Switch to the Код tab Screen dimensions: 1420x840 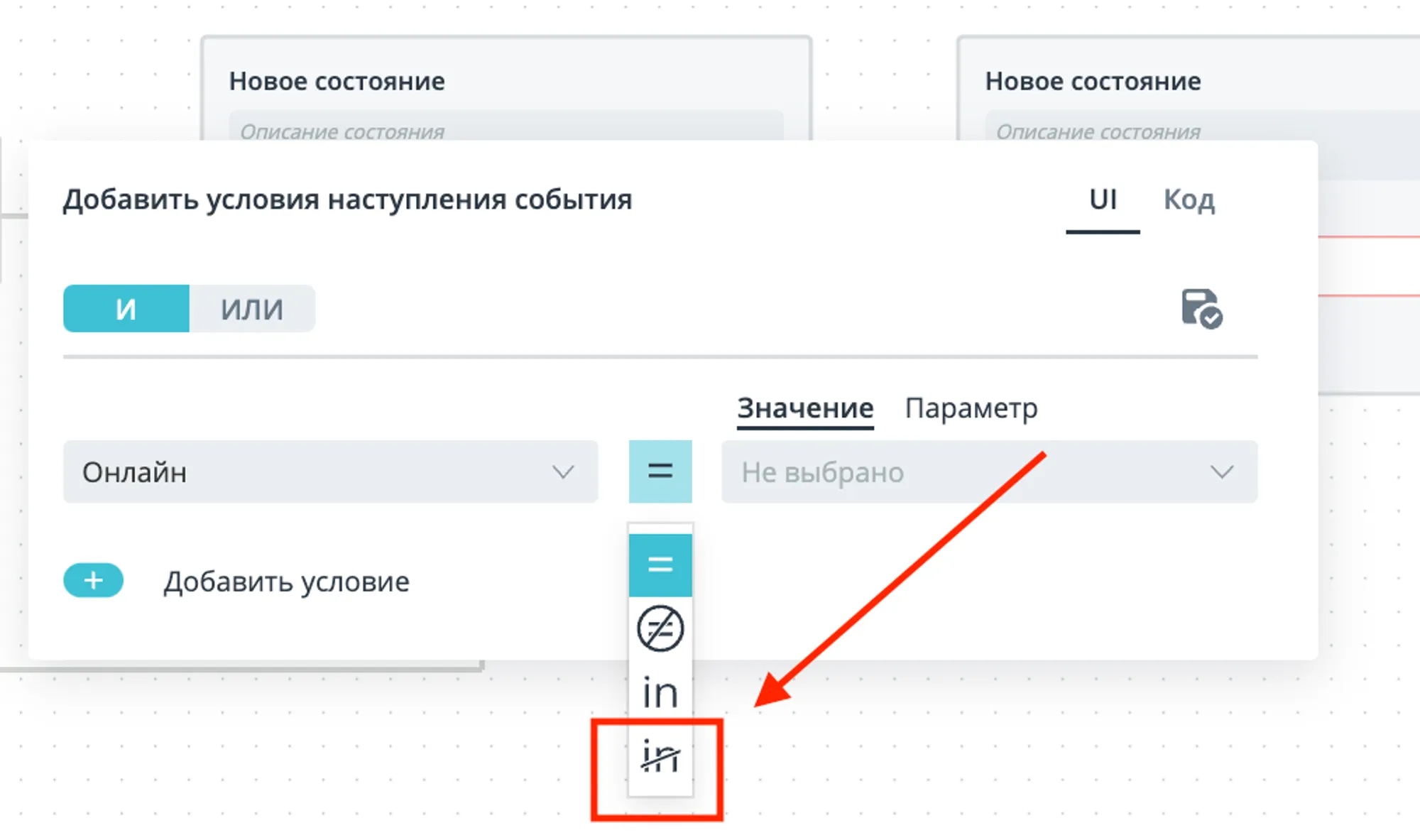(x=1189, y=200)
